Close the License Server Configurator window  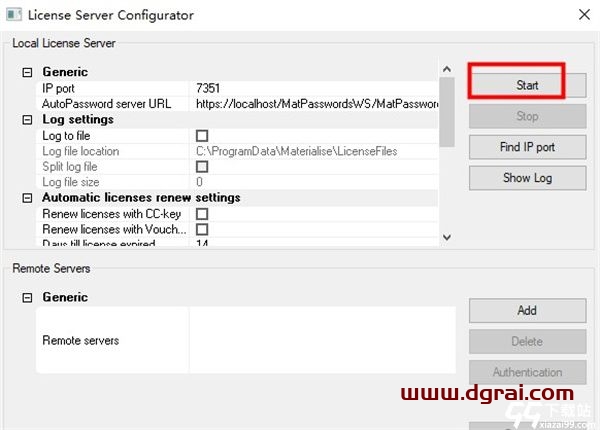pyautogui.click(x=583, y=15)
